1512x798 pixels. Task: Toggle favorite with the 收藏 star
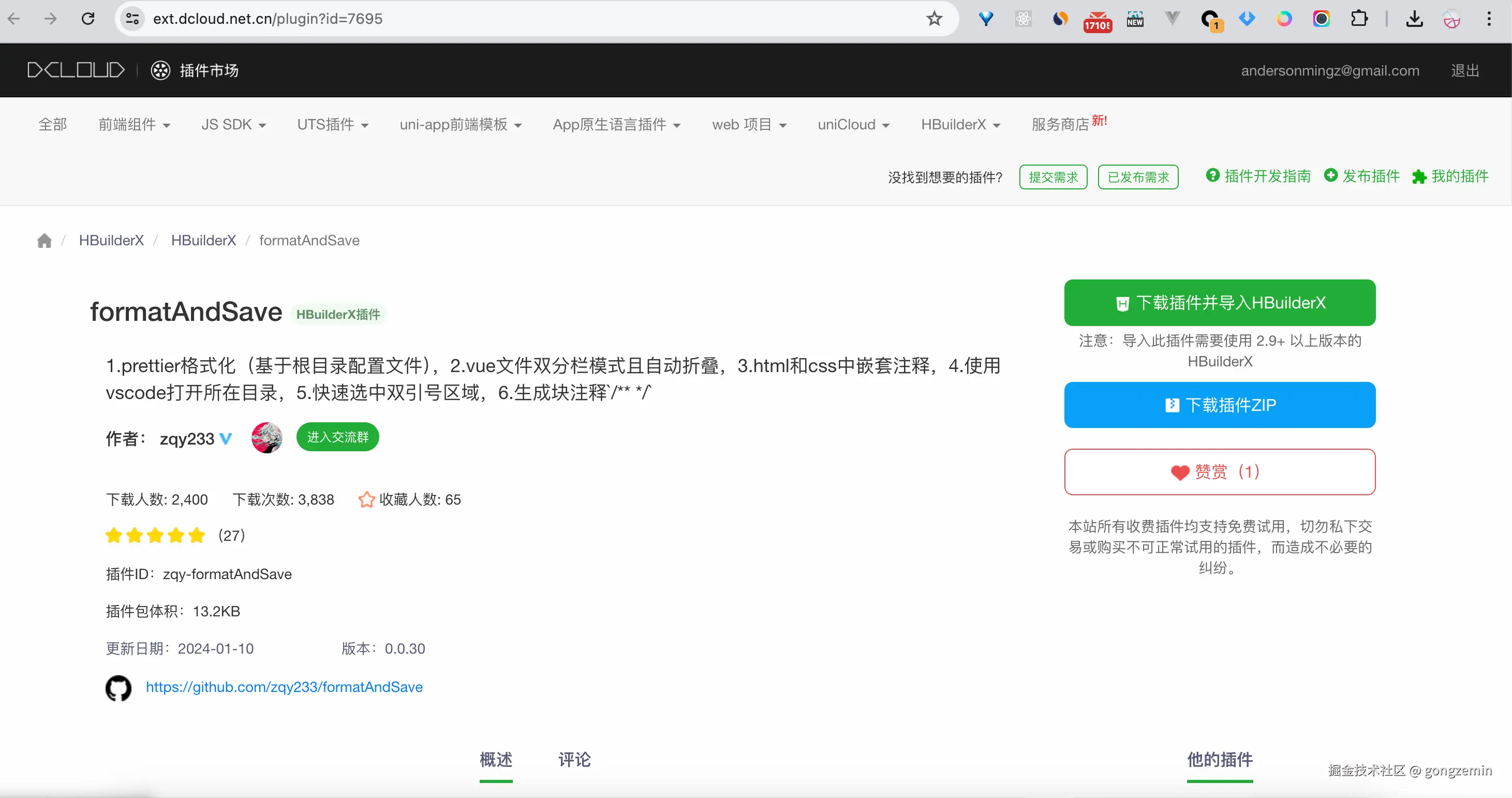pyautogui.click(x=367, y=500)
